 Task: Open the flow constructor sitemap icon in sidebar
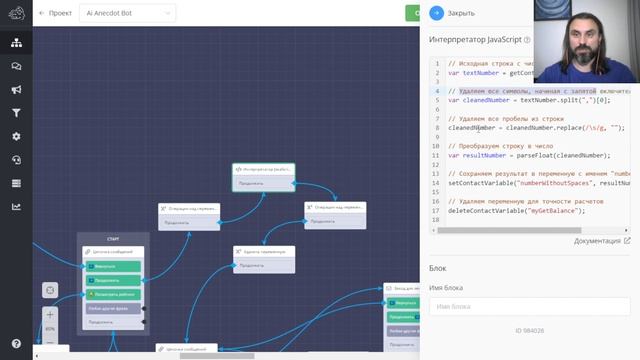[16, 42]
